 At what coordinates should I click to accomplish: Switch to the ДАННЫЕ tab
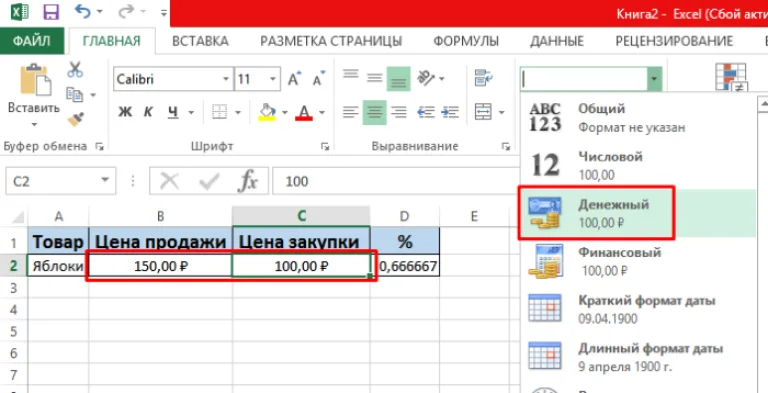click(x=557, y=41)
